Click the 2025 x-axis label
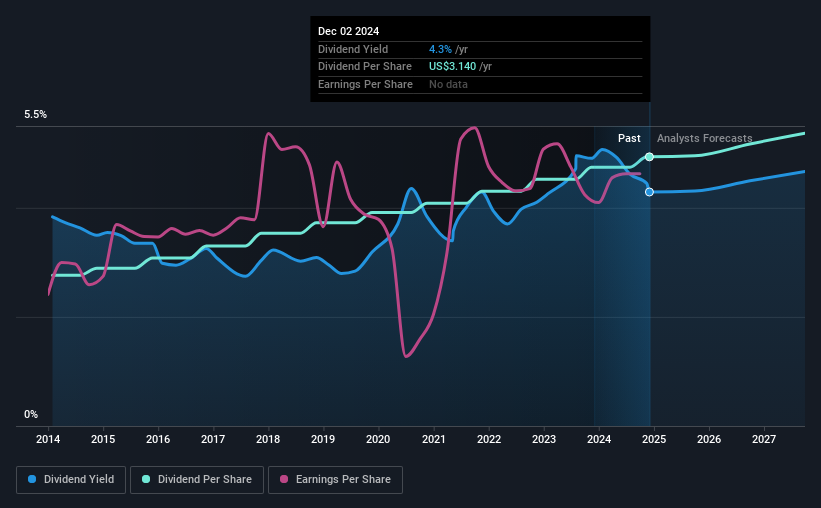The width and height of the screenshot is (821, 508). pos(654,439)
